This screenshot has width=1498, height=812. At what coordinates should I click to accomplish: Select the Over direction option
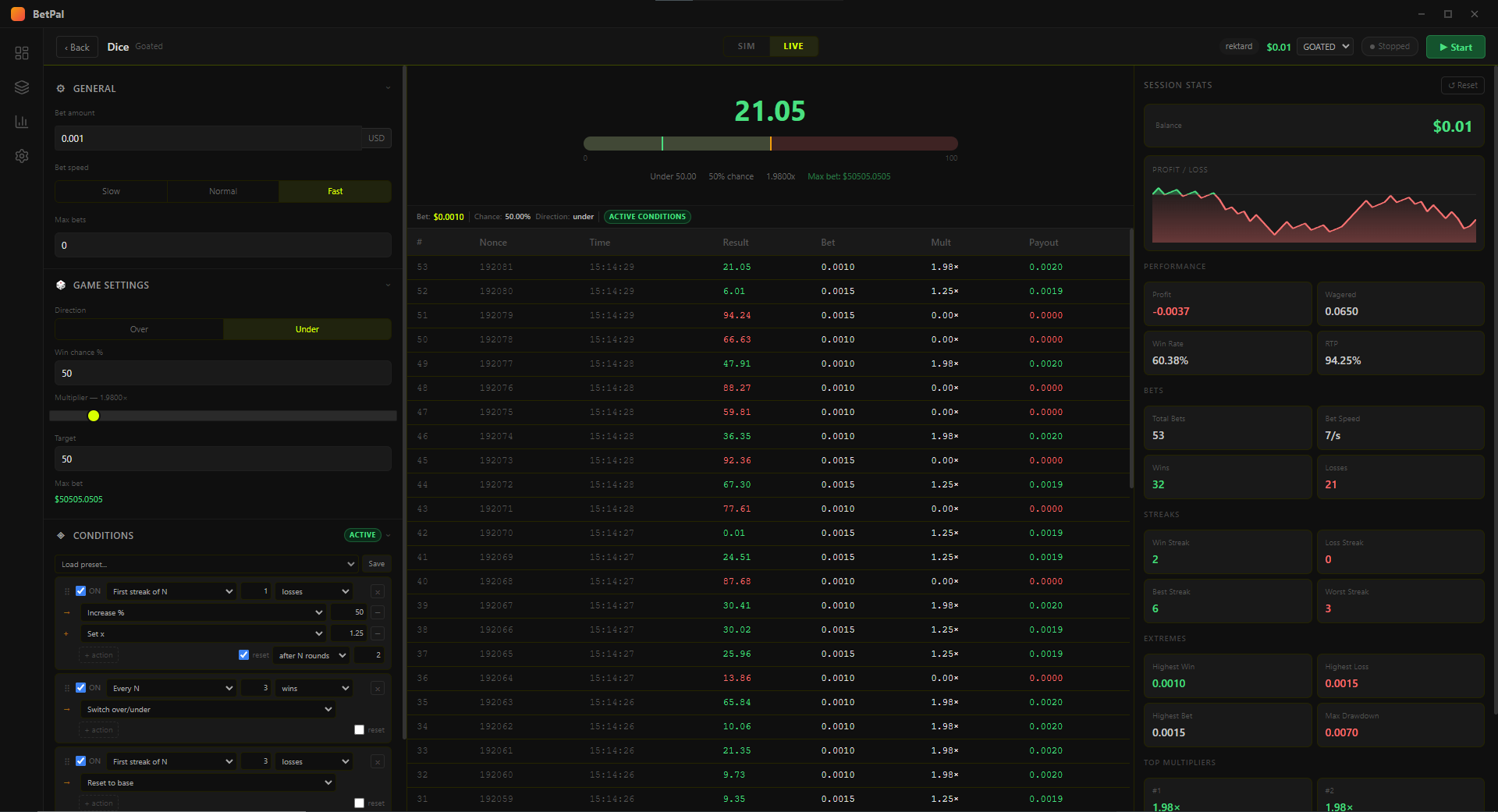point(139,329)
